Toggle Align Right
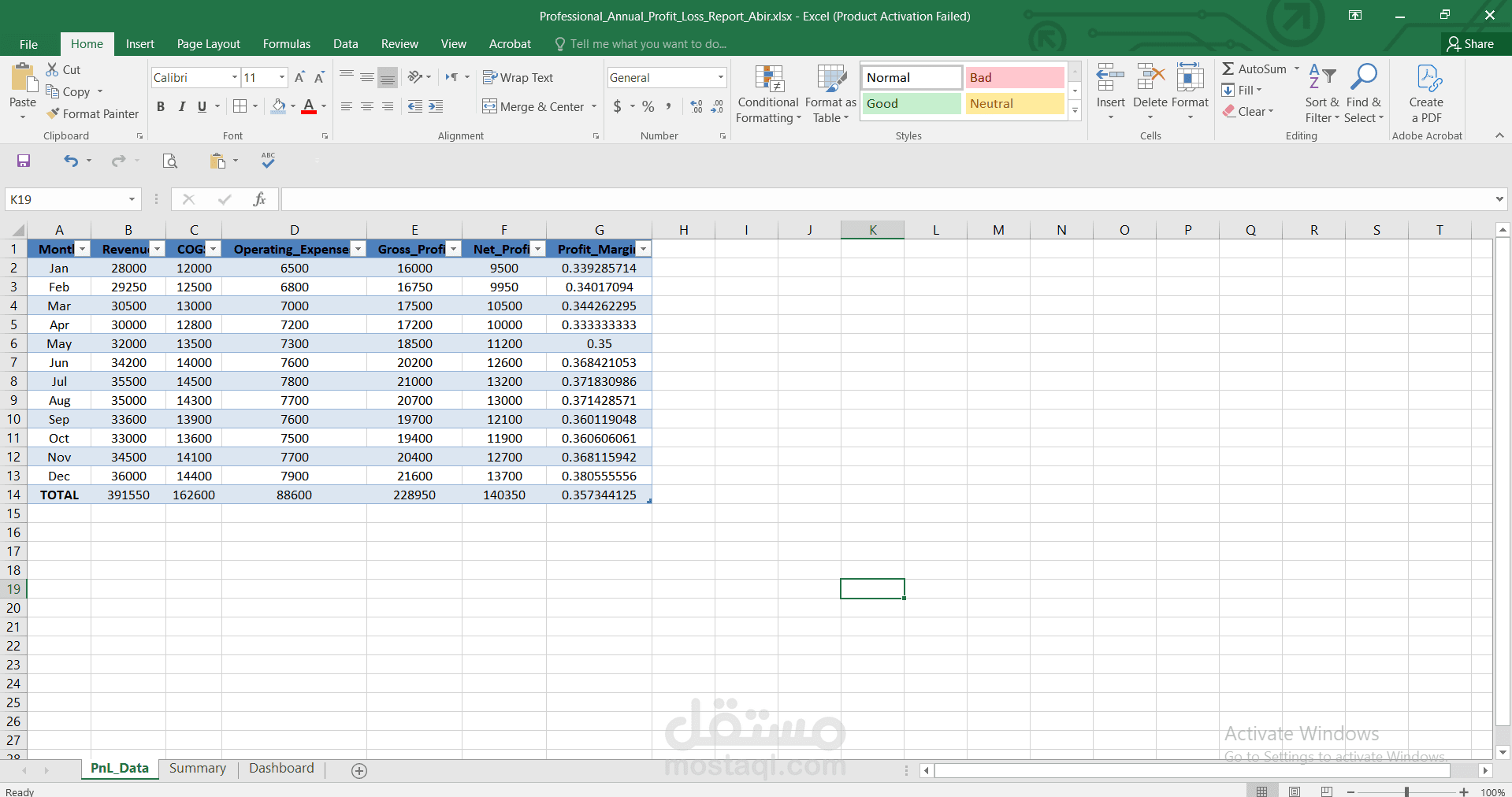 pos(388,106)
